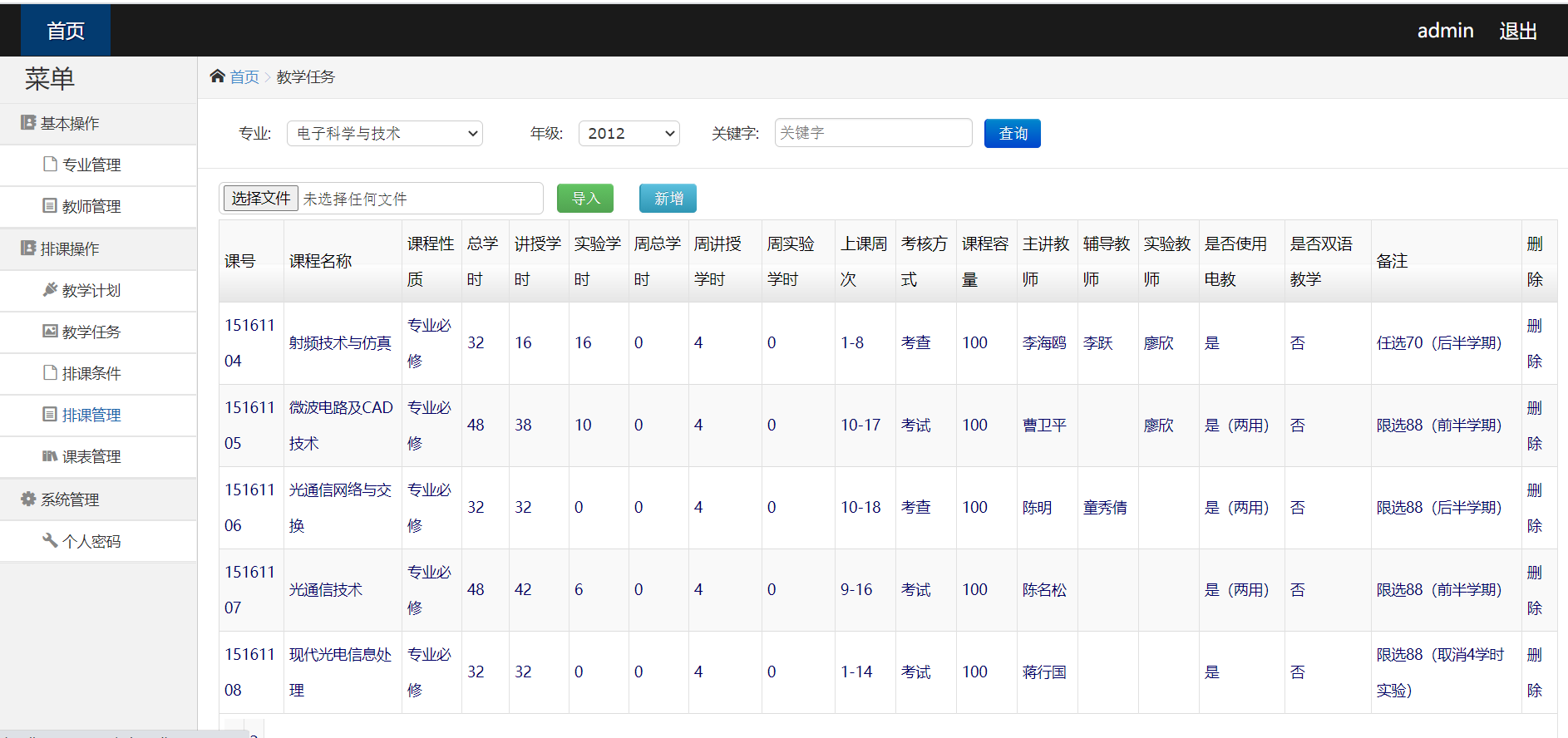1568x738 pixels.
Task: Click the 排课条件 file icon
Action: pos(50,372)
